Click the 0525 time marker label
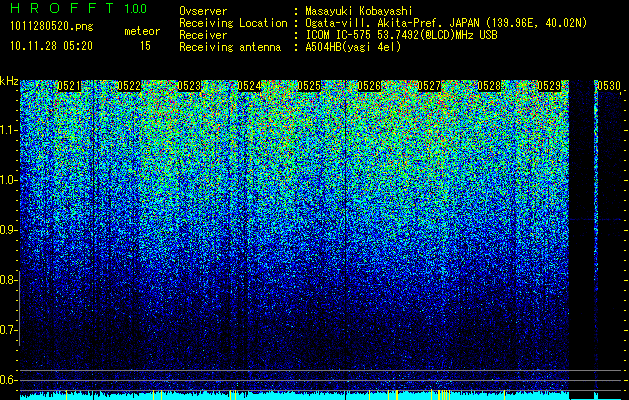Viewport: 629px width, 400px height. [309, 86]
